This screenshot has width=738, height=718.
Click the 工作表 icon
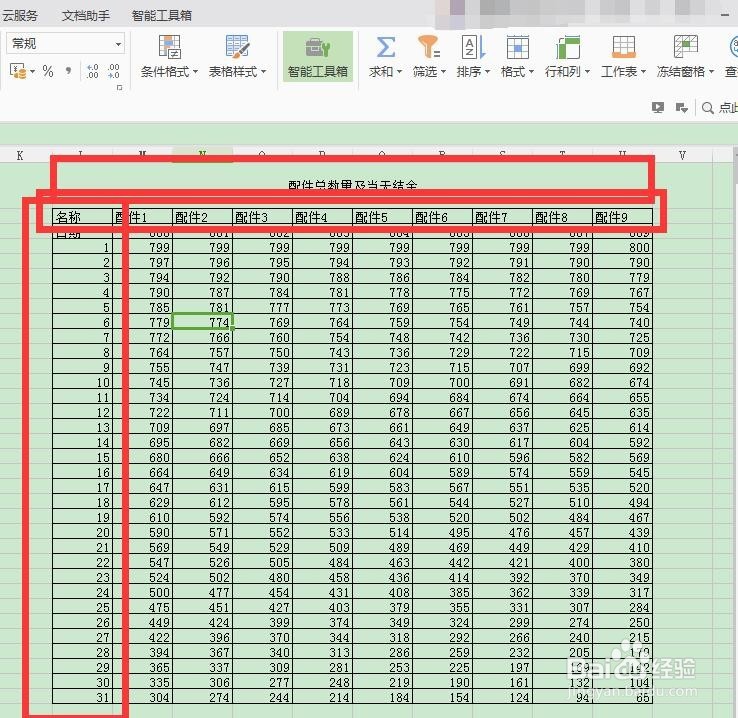coord(624,47)
